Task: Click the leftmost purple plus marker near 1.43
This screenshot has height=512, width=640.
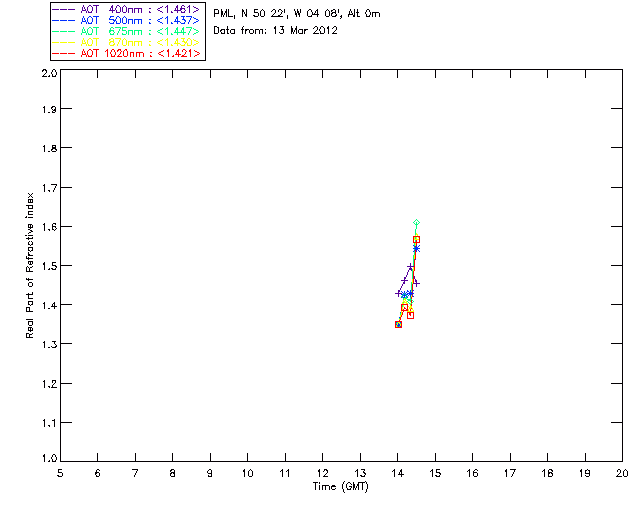Action: click(x=398, y=294)
